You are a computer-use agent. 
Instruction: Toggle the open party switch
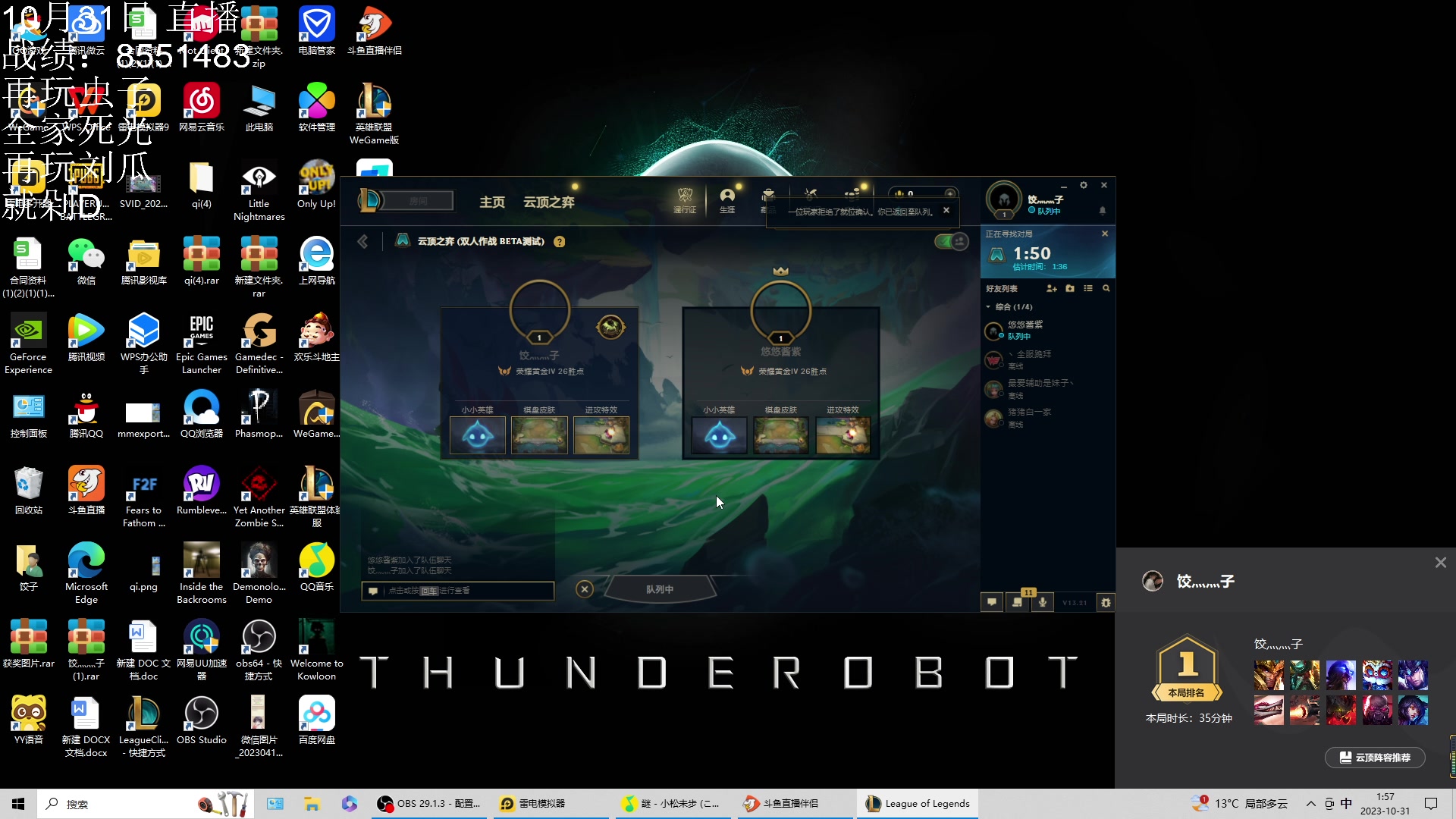[x=951, y=241]
